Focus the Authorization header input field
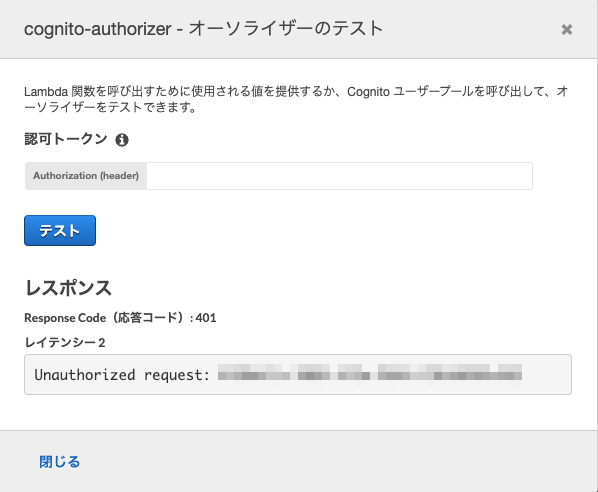598x492 pixels. [x=339, y=176]
